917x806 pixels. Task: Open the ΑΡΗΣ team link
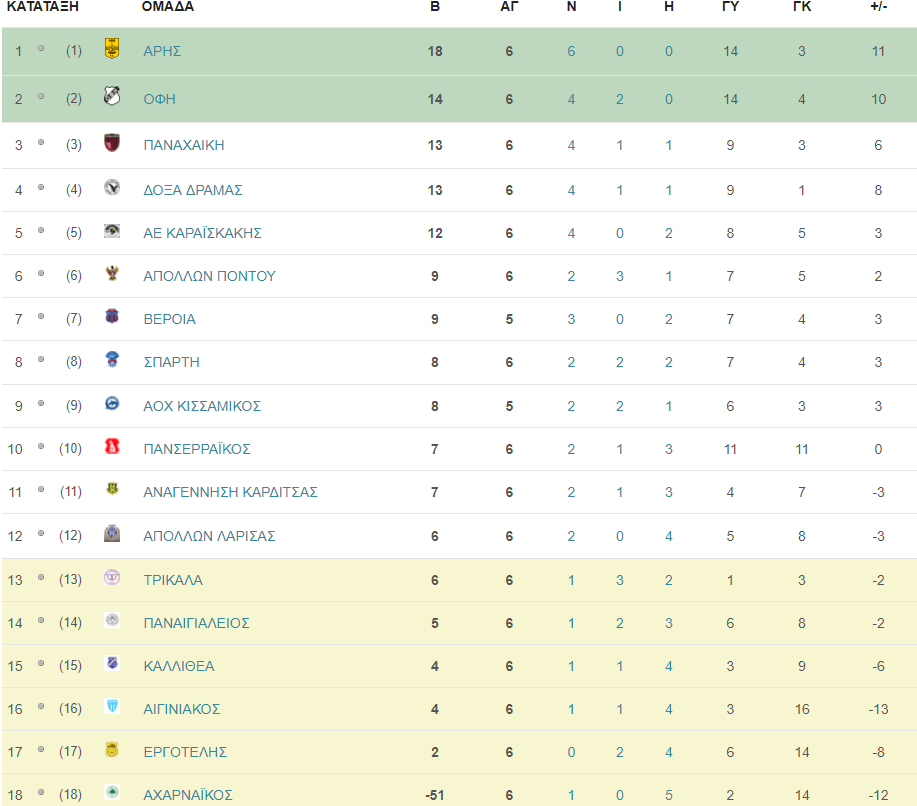[162, 51]
